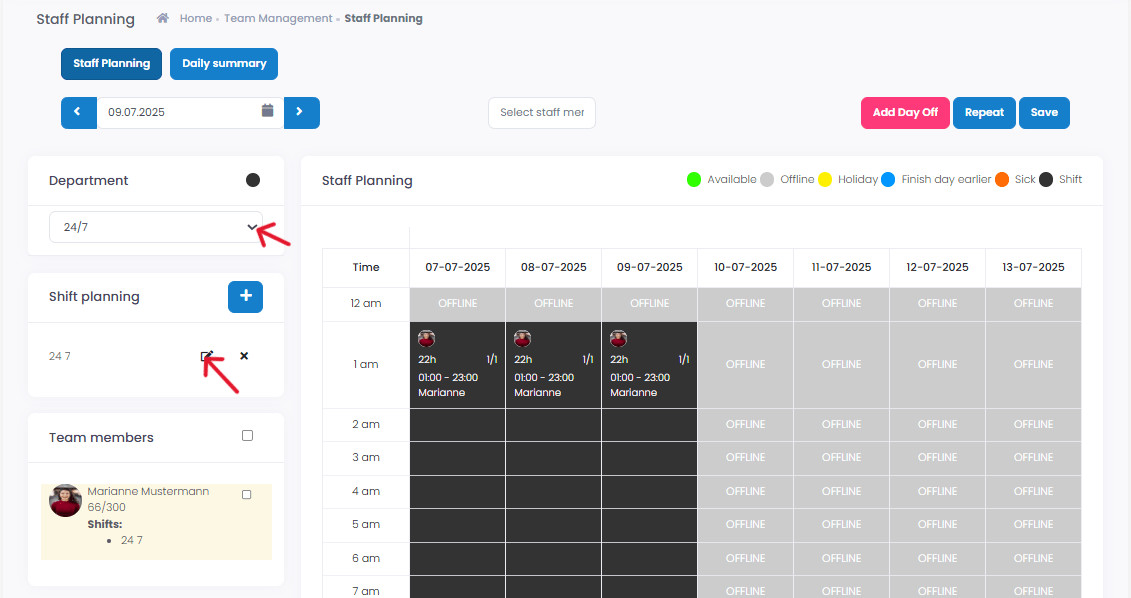Click the Repeat button
Image resolution: width=1131 pixels, height=598 pixels.
pos(984,113)
